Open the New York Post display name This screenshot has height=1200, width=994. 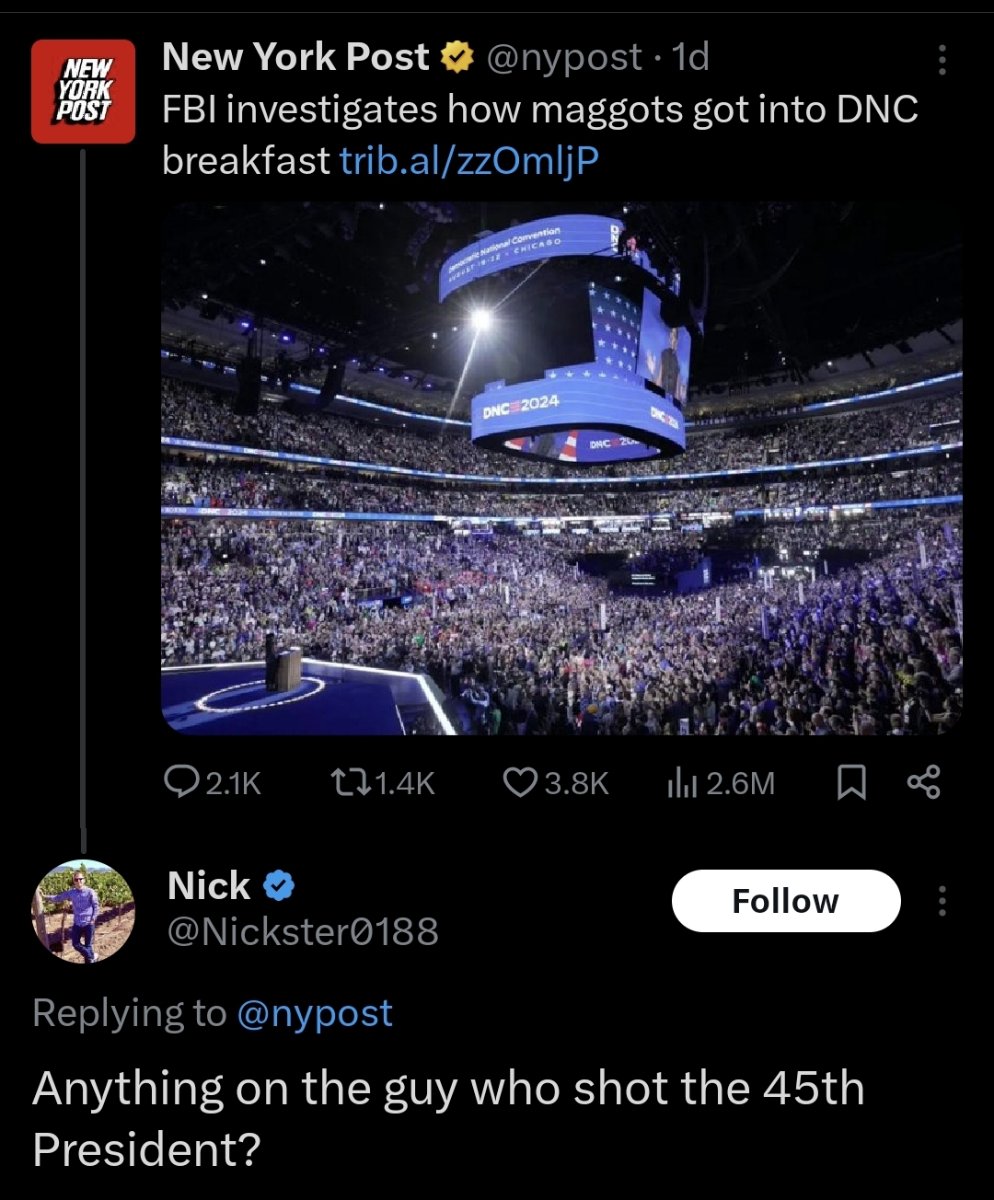[x=295, y=57]
